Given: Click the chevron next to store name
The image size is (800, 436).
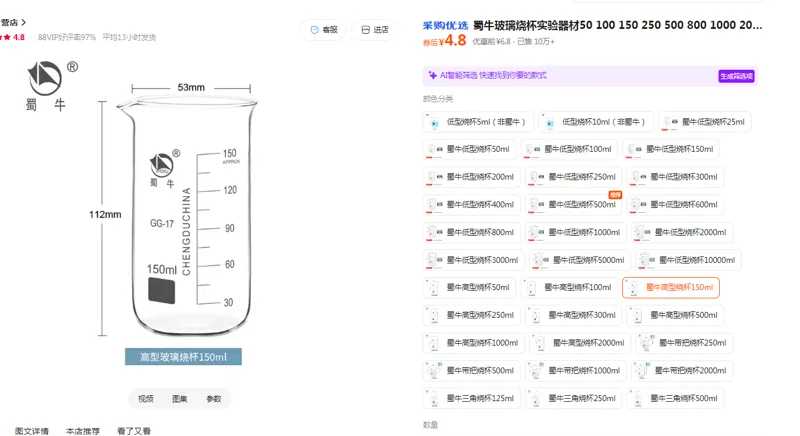Looking at the screenshot, I should [23, 22].
